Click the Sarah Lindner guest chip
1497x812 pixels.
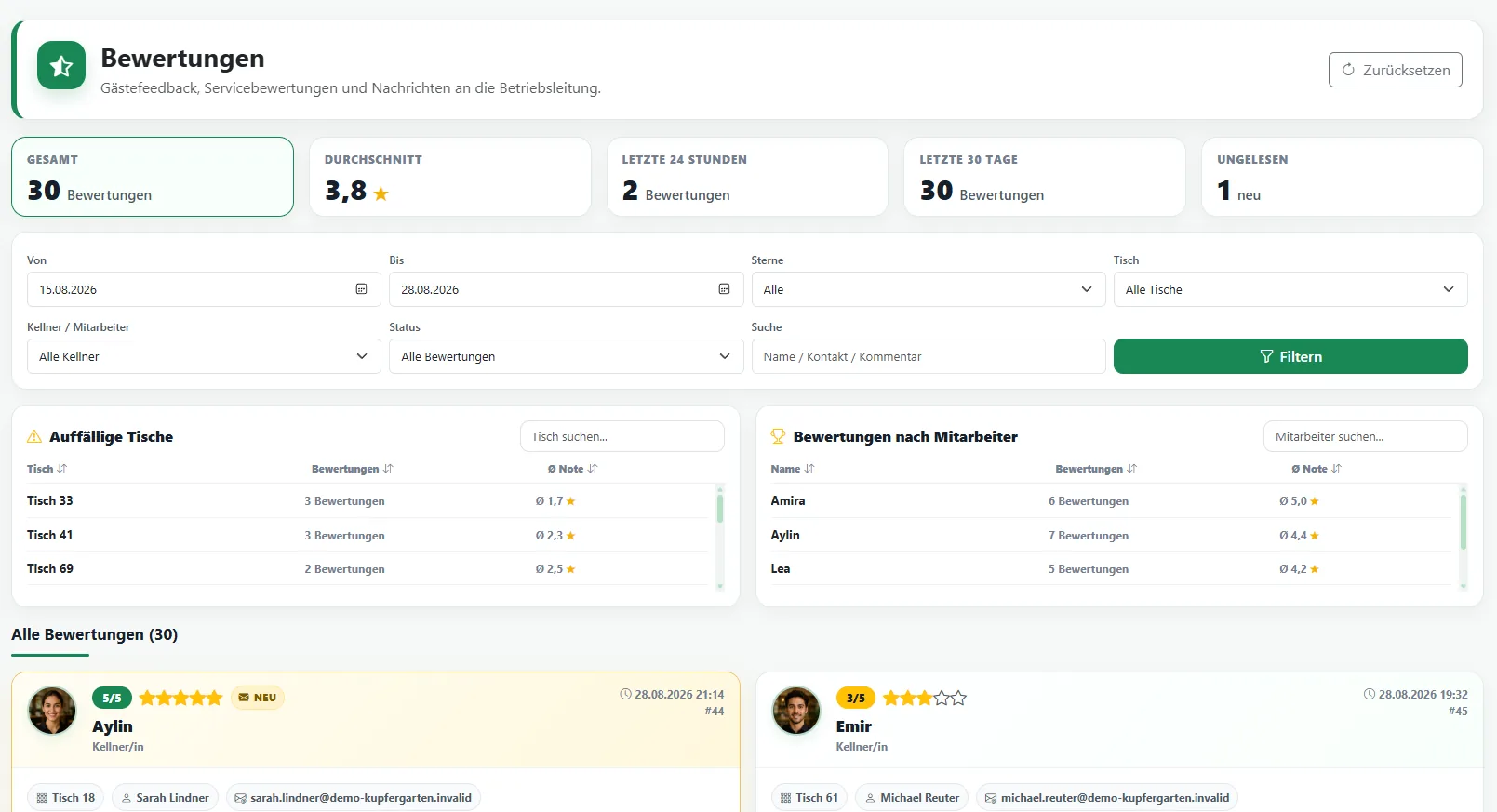[166, 798]
